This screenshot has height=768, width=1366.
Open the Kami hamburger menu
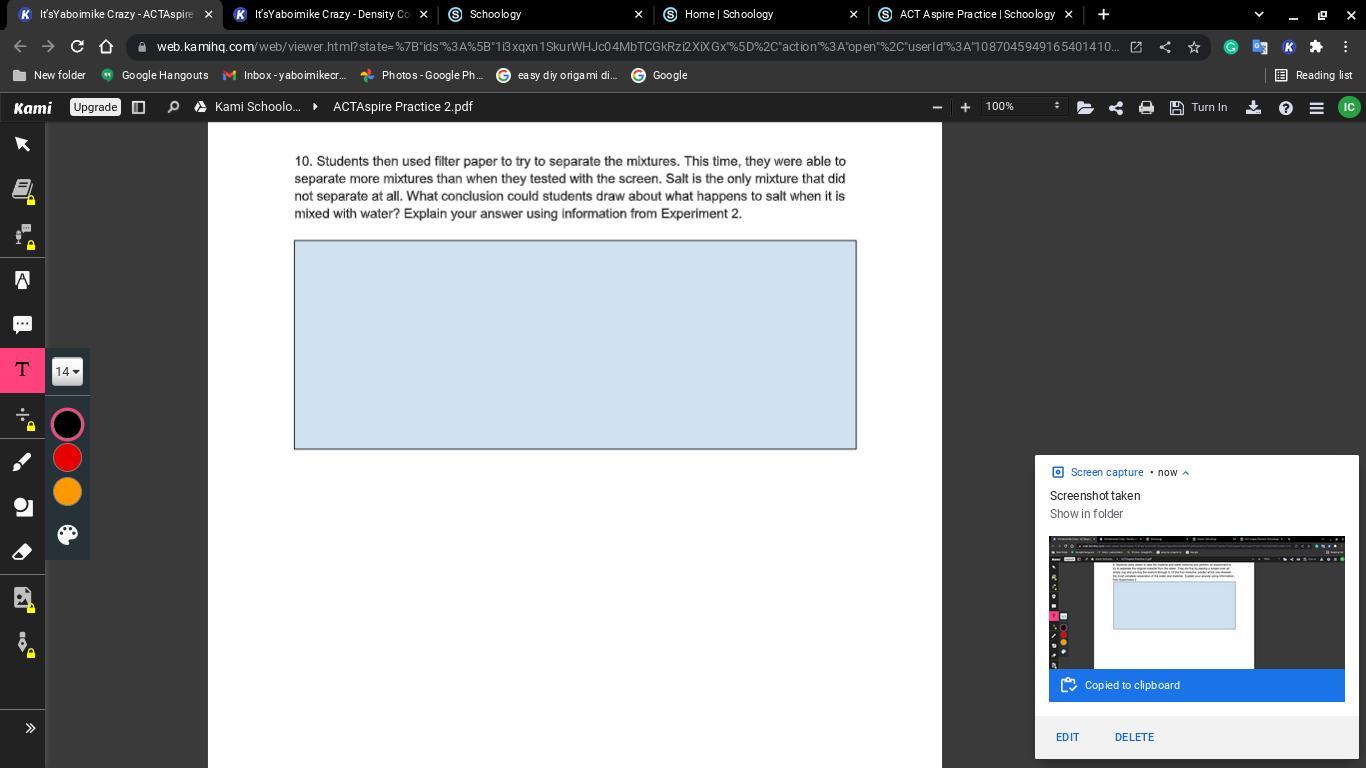coord(1317,107)
